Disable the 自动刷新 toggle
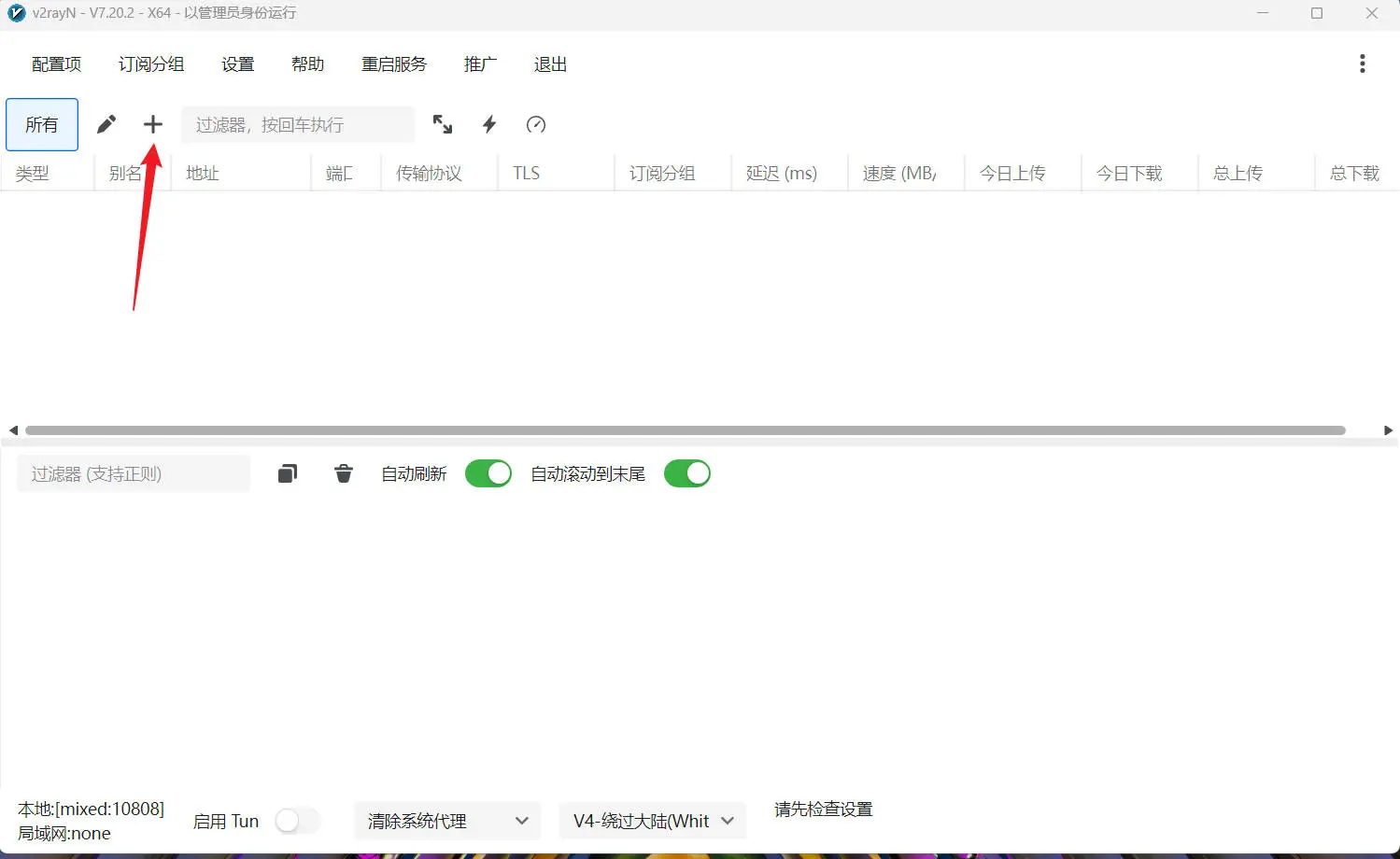 coord(488,473)
